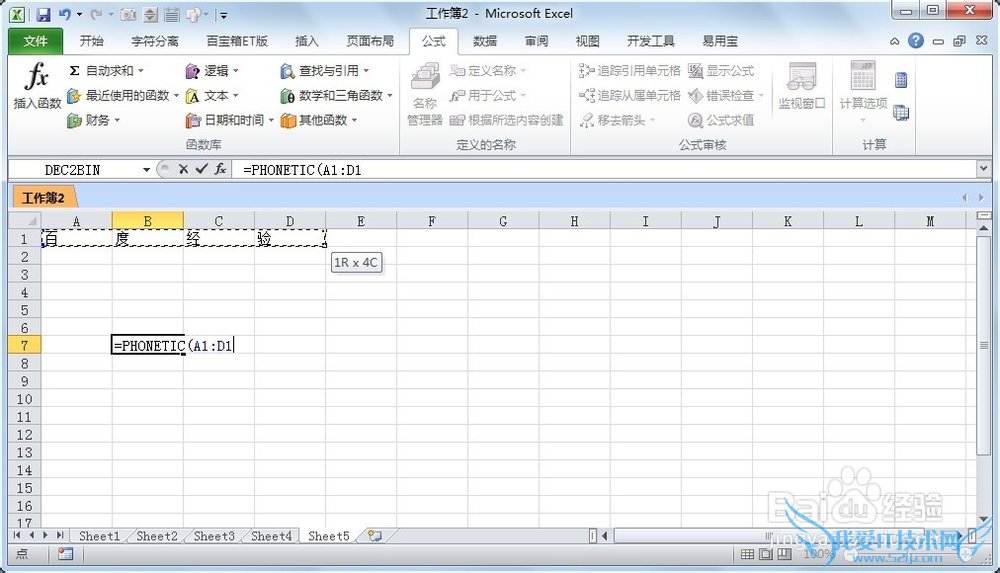Expand the formula bar chevron
Screen dimensions: 1000x573
983,169
